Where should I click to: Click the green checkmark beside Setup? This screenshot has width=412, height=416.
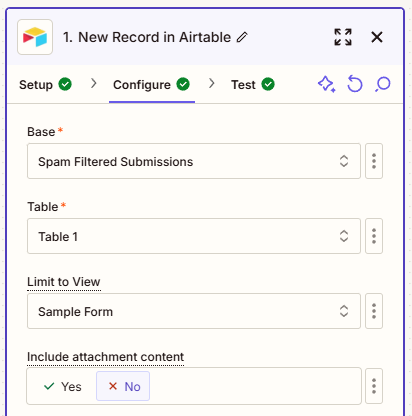[x=65, y=84]
